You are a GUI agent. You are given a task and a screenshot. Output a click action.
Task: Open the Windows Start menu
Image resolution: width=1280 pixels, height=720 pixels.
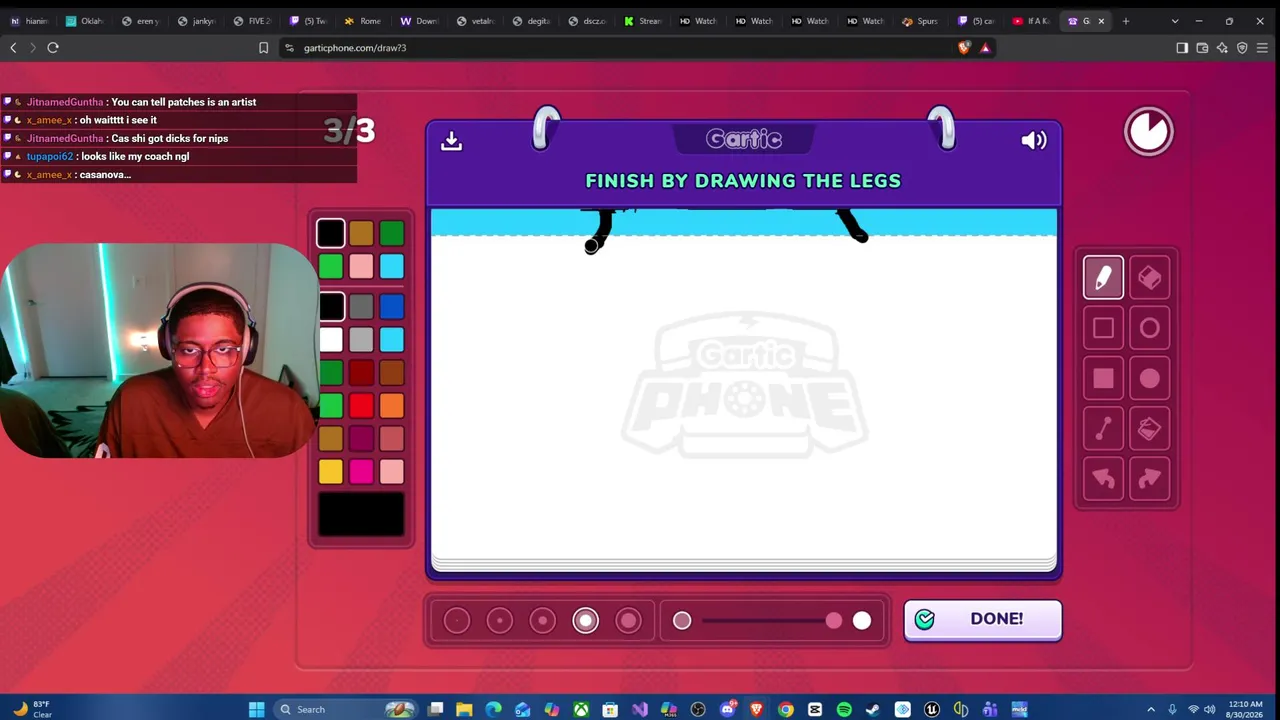[x=256, y=710]
